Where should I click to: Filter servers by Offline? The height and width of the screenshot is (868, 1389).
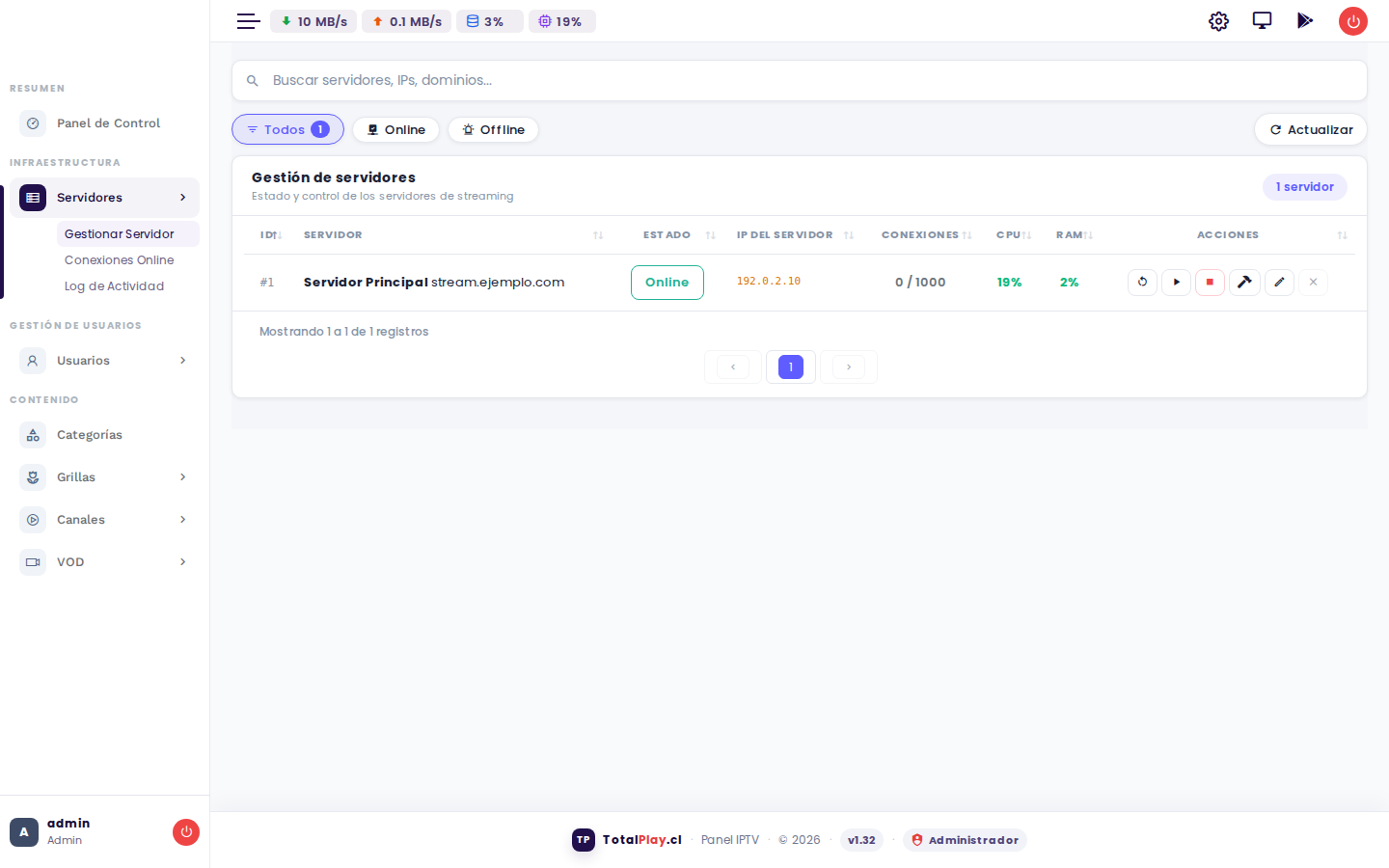(493, 129)
